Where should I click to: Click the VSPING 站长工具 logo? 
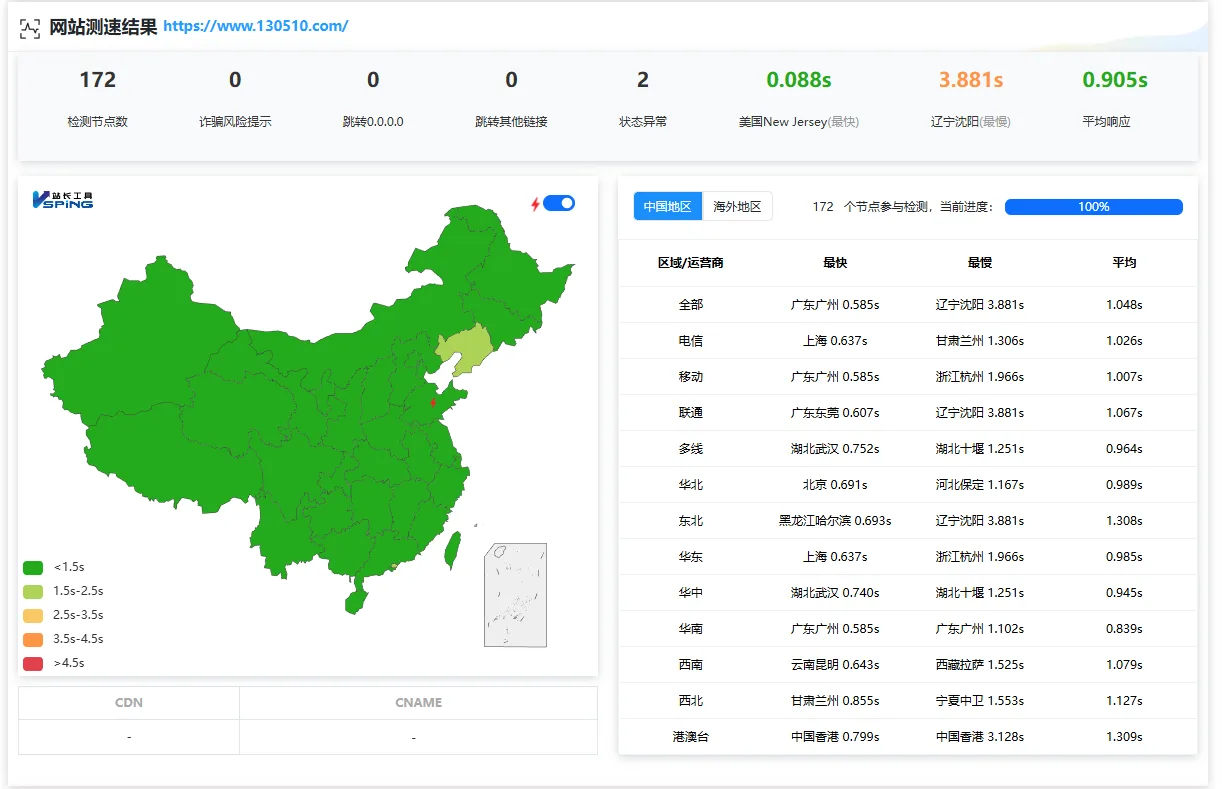click(63, 200)
